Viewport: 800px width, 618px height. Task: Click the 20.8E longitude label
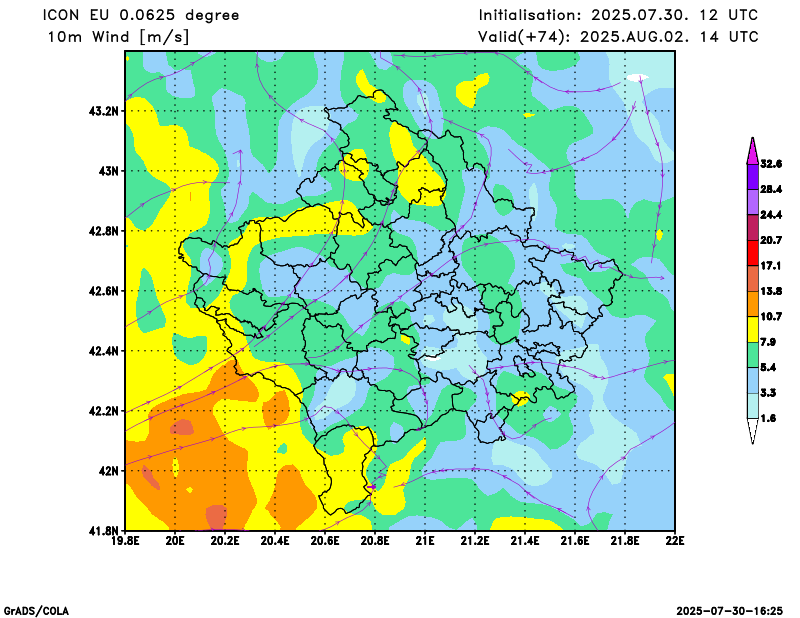point(376,540)
